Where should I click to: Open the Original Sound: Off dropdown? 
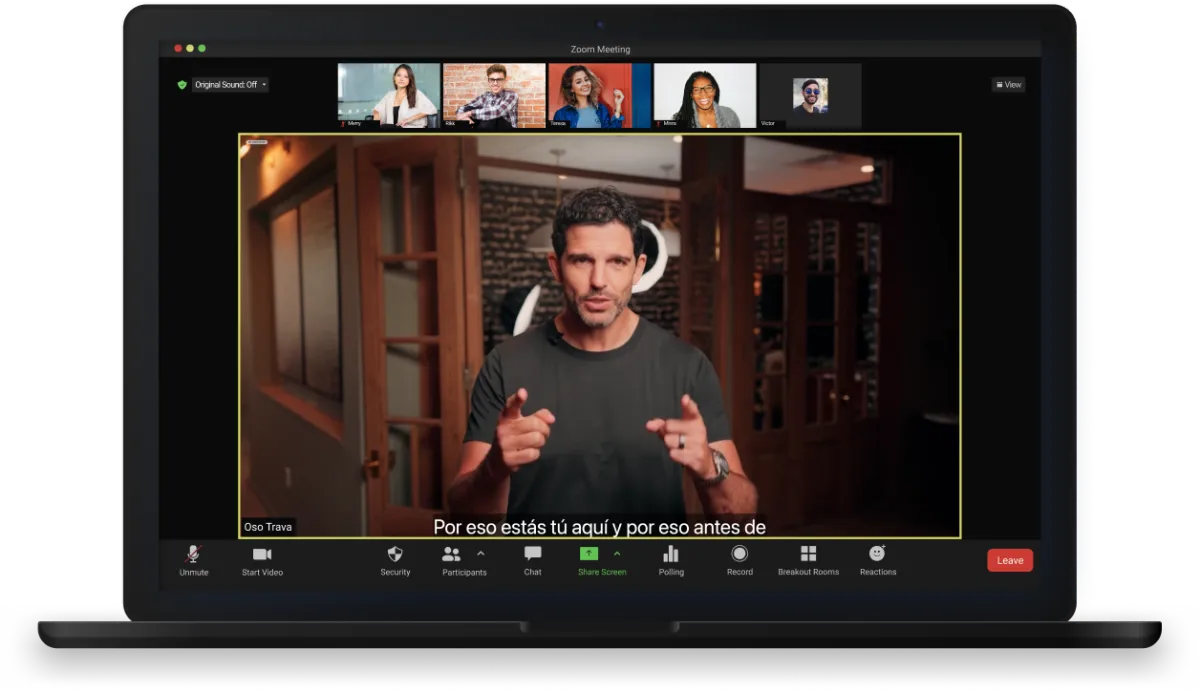click(230, 85)
